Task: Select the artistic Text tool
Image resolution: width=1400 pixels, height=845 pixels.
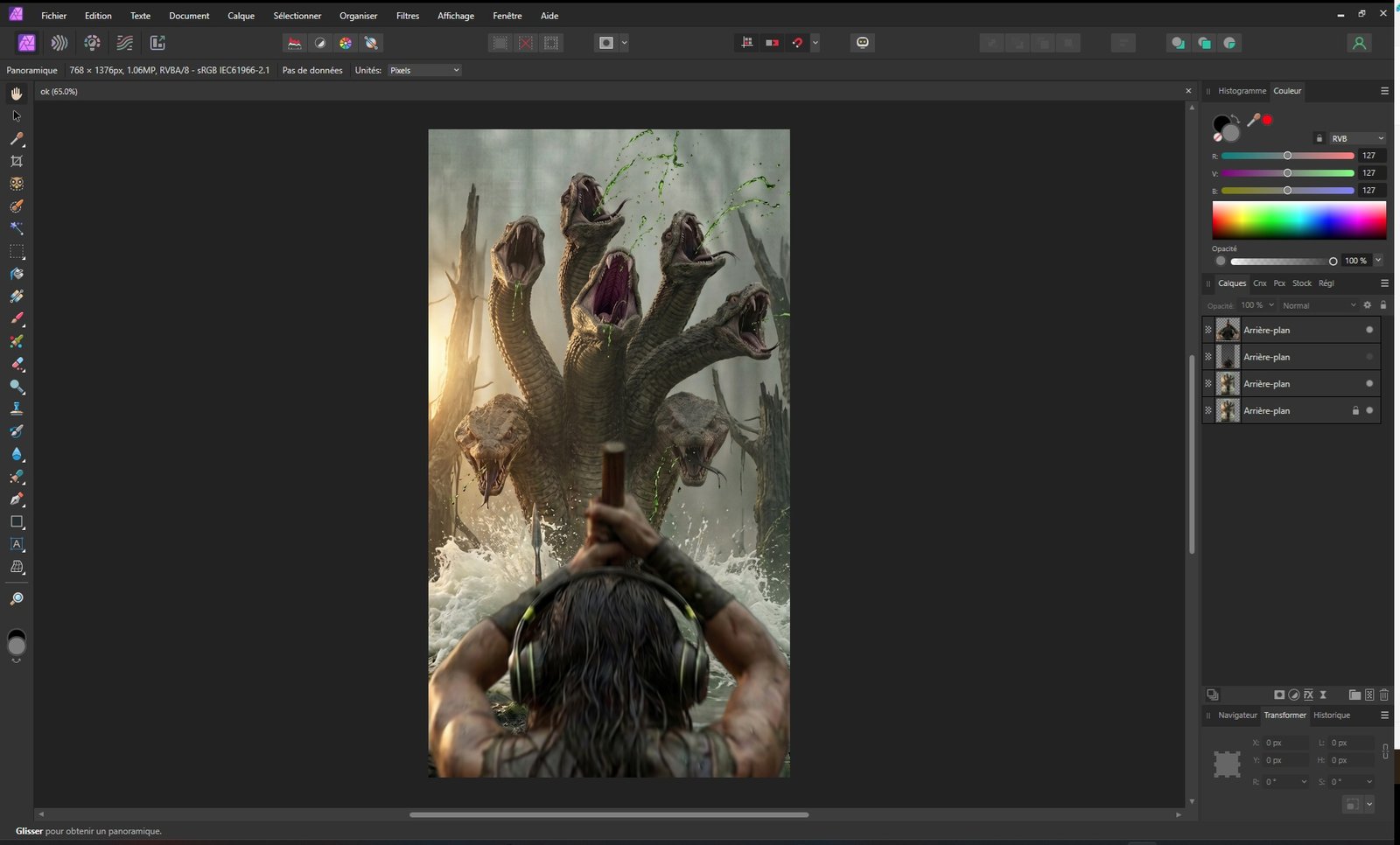Action: [17, 544]
